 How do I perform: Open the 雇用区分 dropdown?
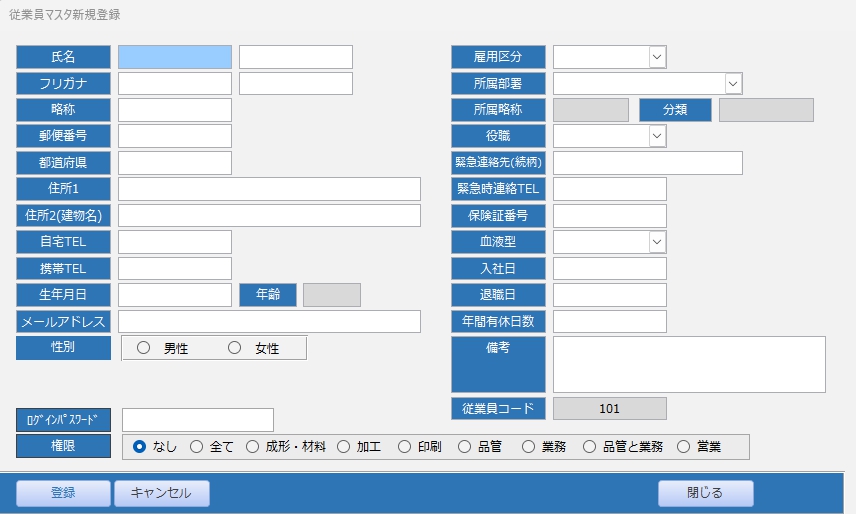657,57
